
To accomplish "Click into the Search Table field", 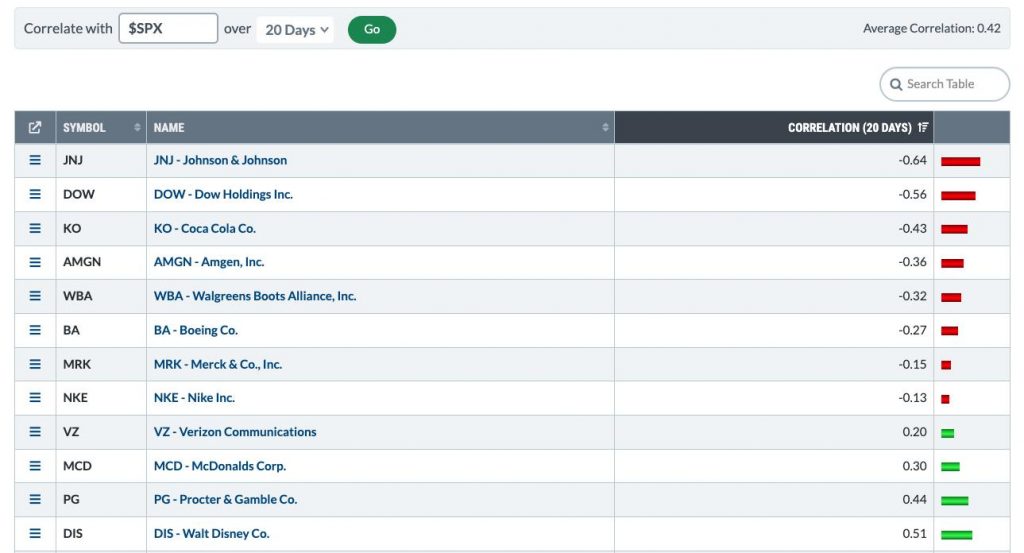I will point(944,84).
